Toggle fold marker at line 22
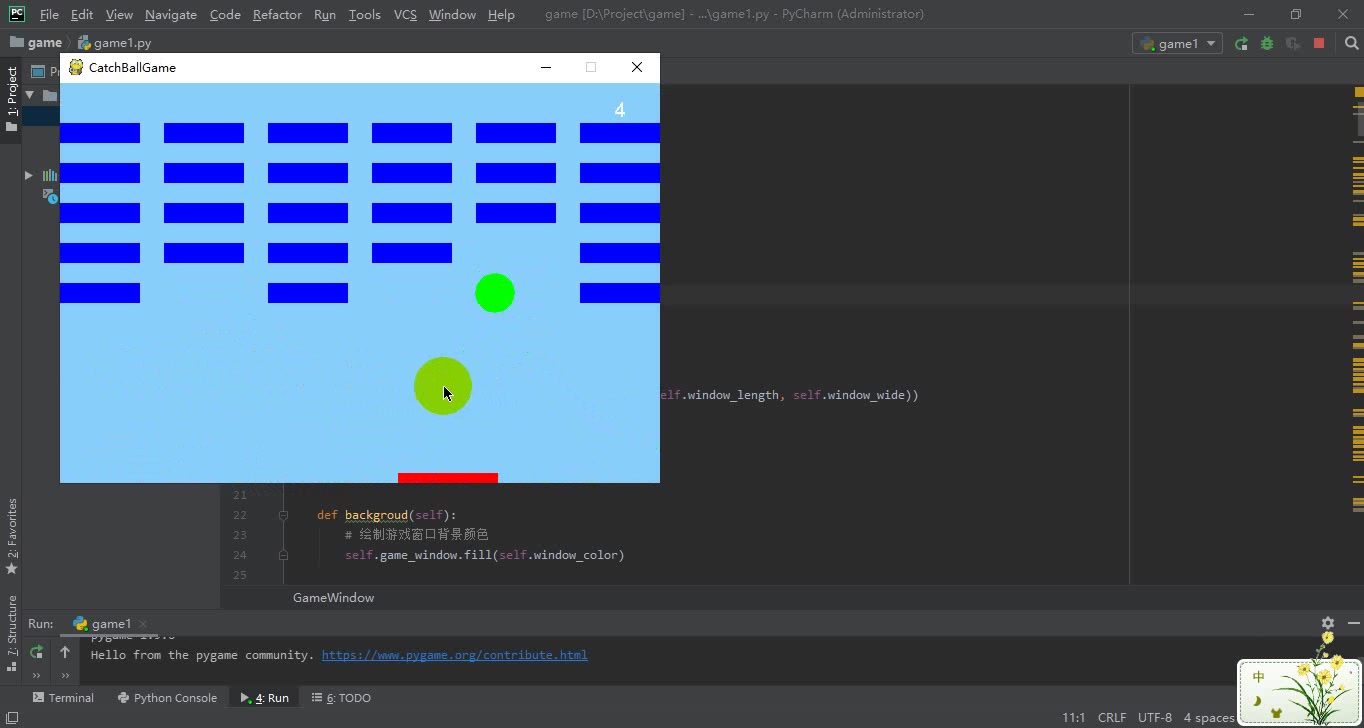This screenshot has width=1364, height=728. coord(283,515)
